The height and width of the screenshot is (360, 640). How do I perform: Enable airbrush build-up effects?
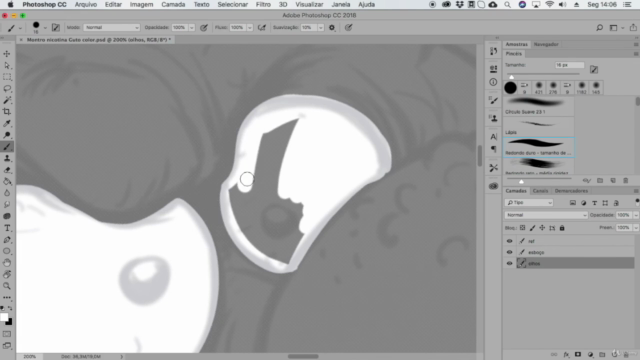click(262, 28)
